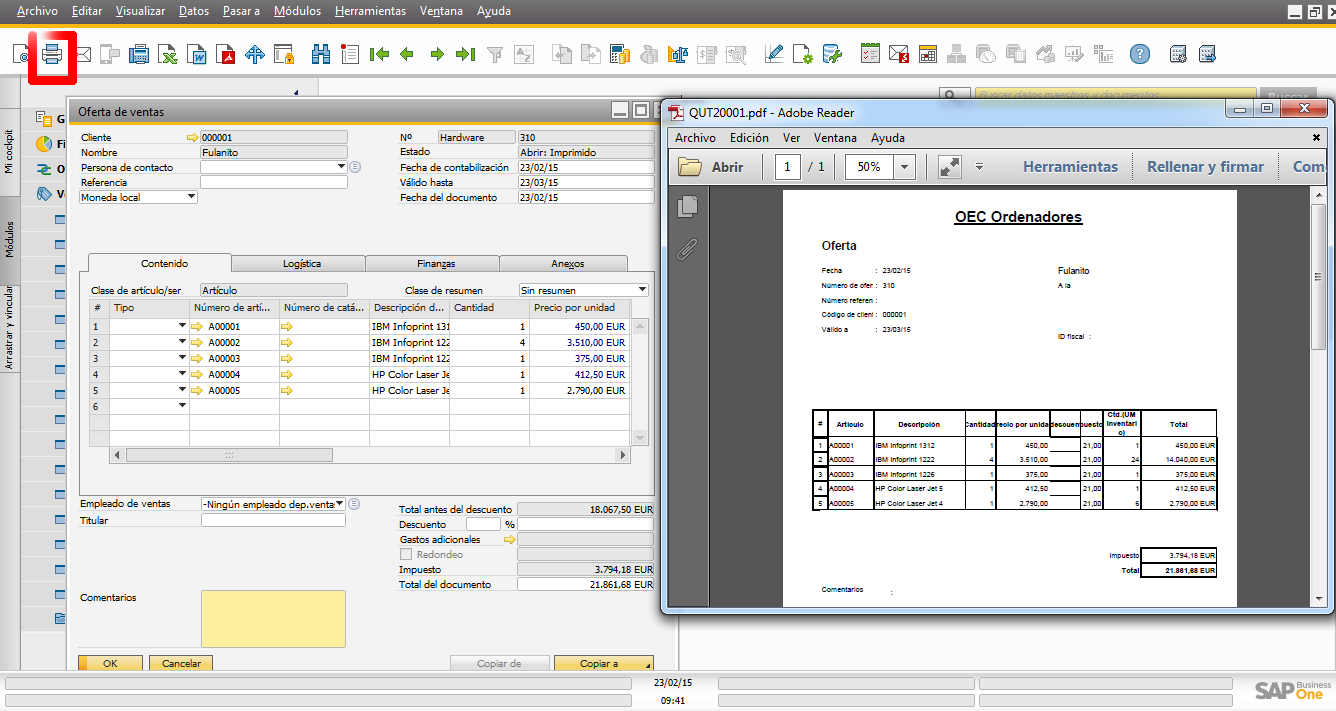Open the Moneda local dropdown

click(x=192, y=197)
